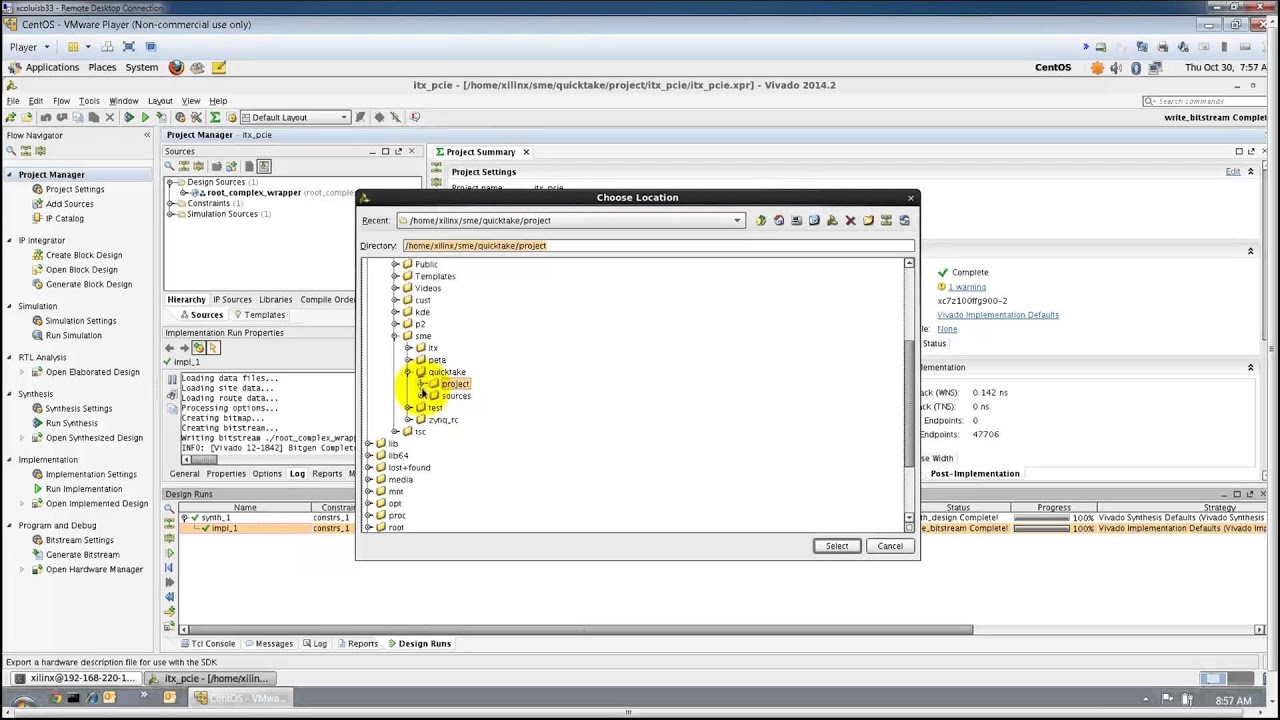
Task: Expand the lib64 folder in the directory tree
Action: (x=368, y=456)
